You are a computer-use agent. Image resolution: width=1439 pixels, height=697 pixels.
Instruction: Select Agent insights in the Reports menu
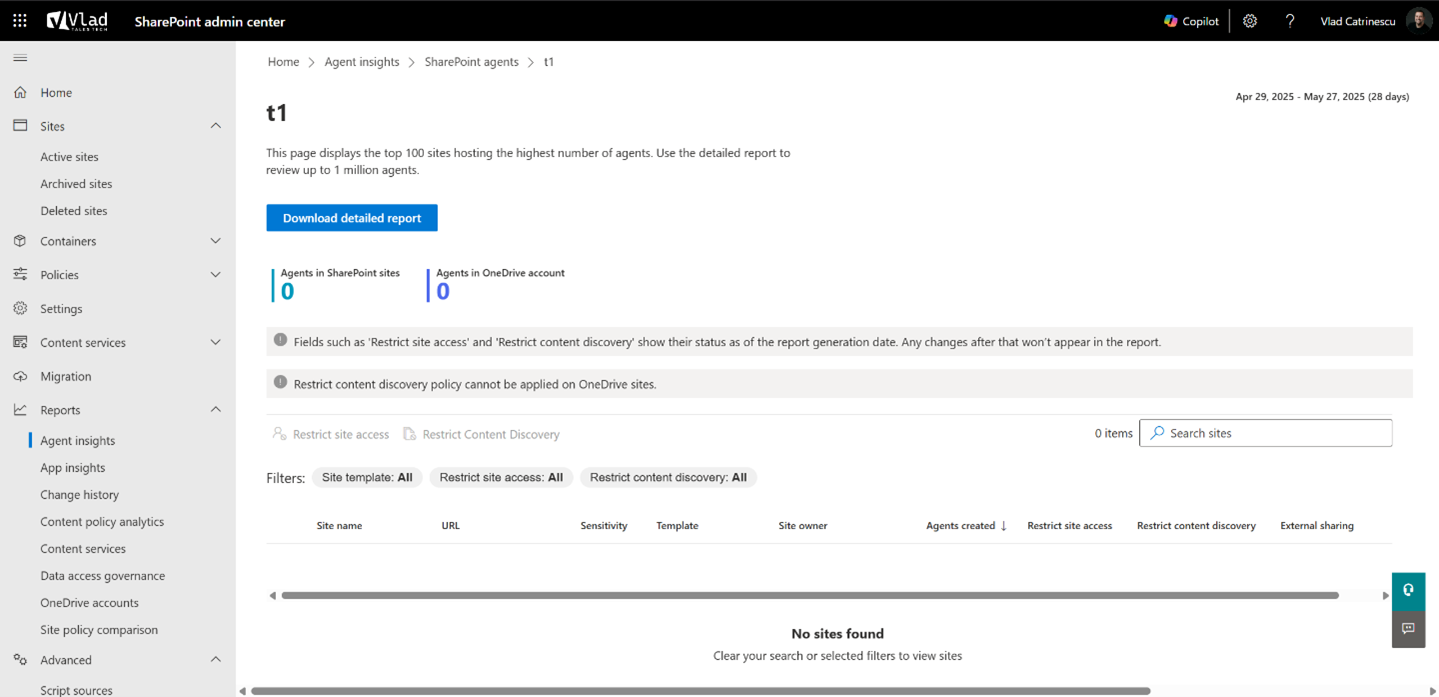tap(77, 440)
